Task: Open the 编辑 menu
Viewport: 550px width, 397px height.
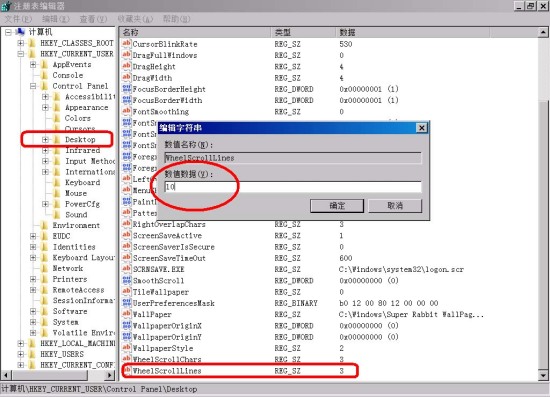Action: pos(56,19)
